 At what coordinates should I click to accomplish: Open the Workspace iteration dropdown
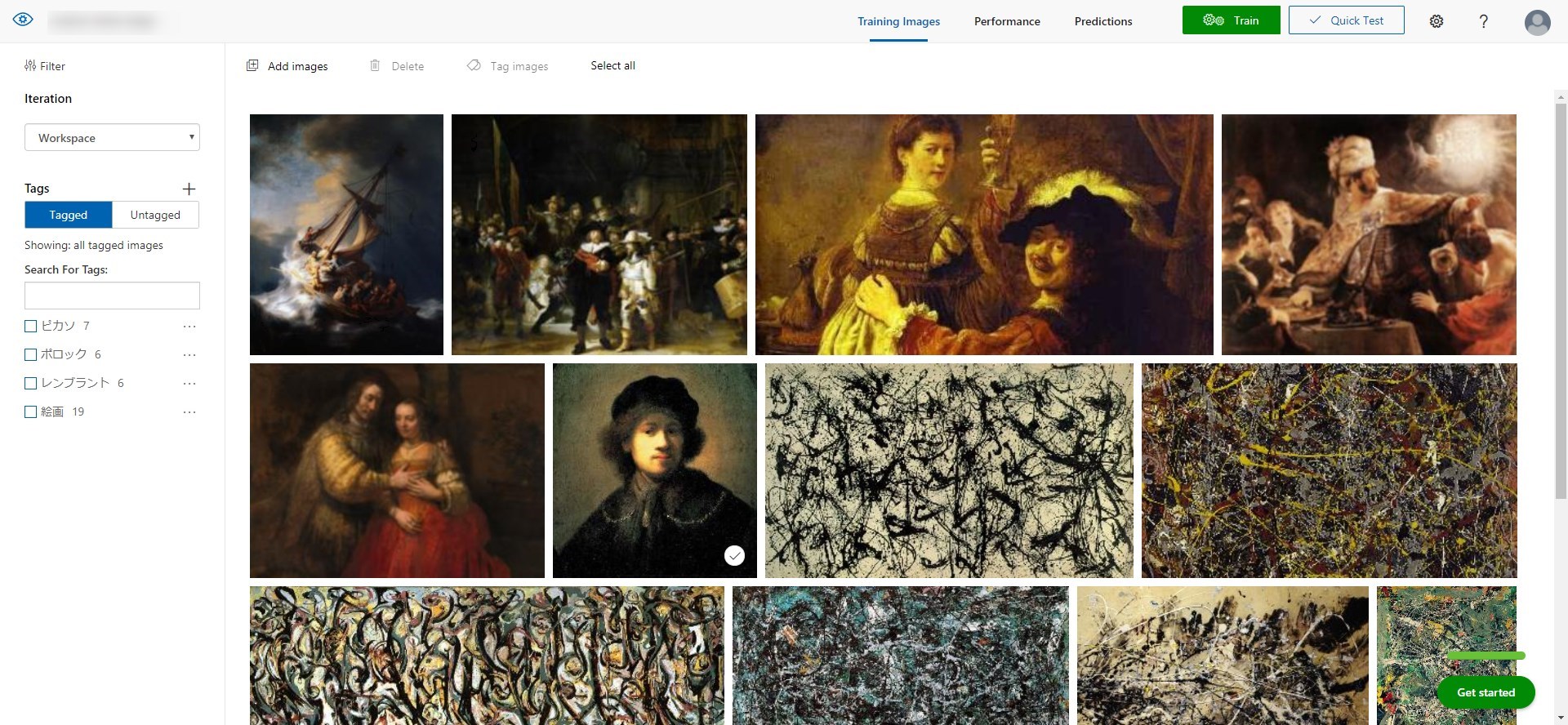pyautogui.click(x=112, y=138)
